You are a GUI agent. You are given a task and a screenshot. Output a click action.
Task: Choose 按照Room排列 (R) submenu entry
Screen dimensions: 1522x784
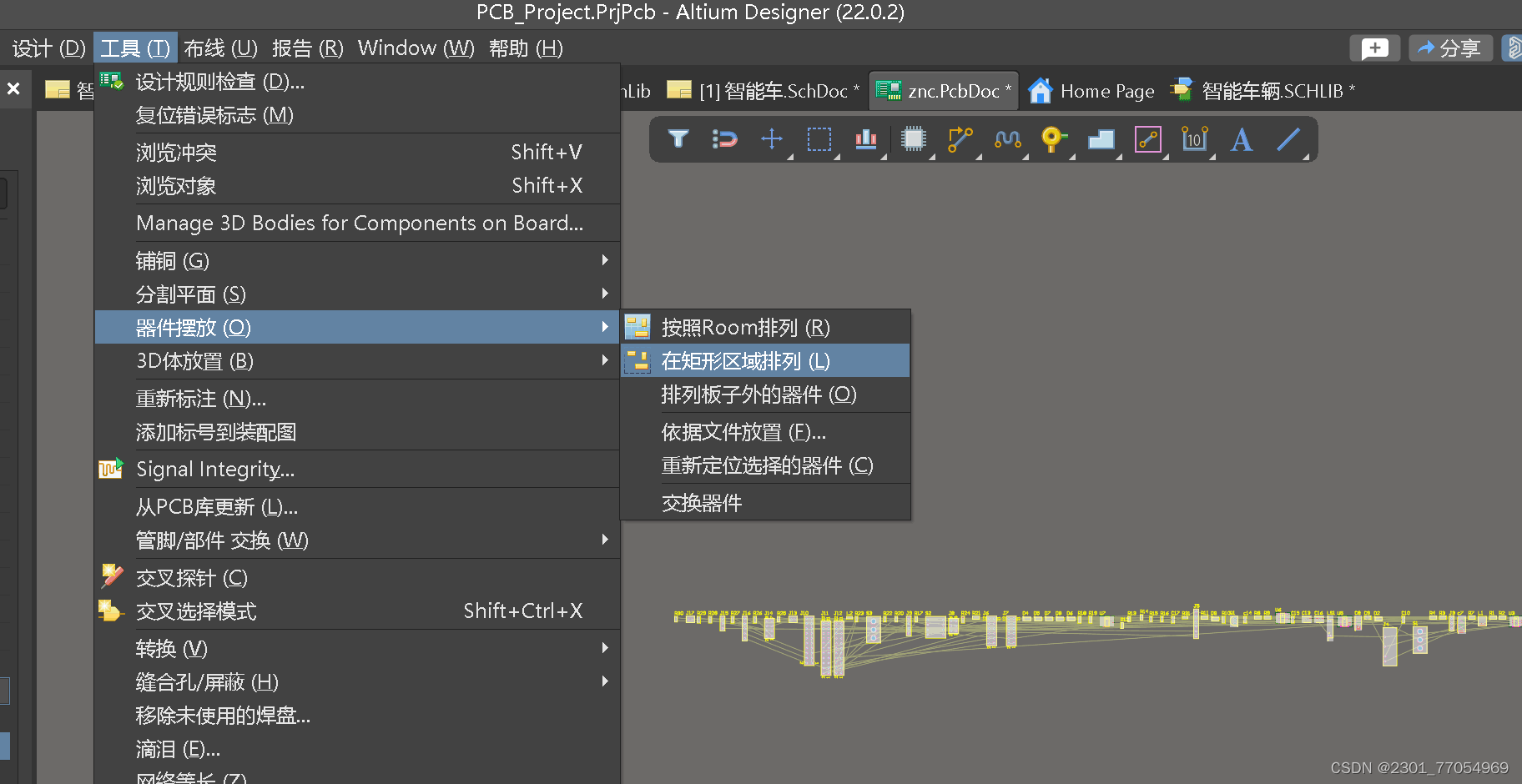[765, 328]
